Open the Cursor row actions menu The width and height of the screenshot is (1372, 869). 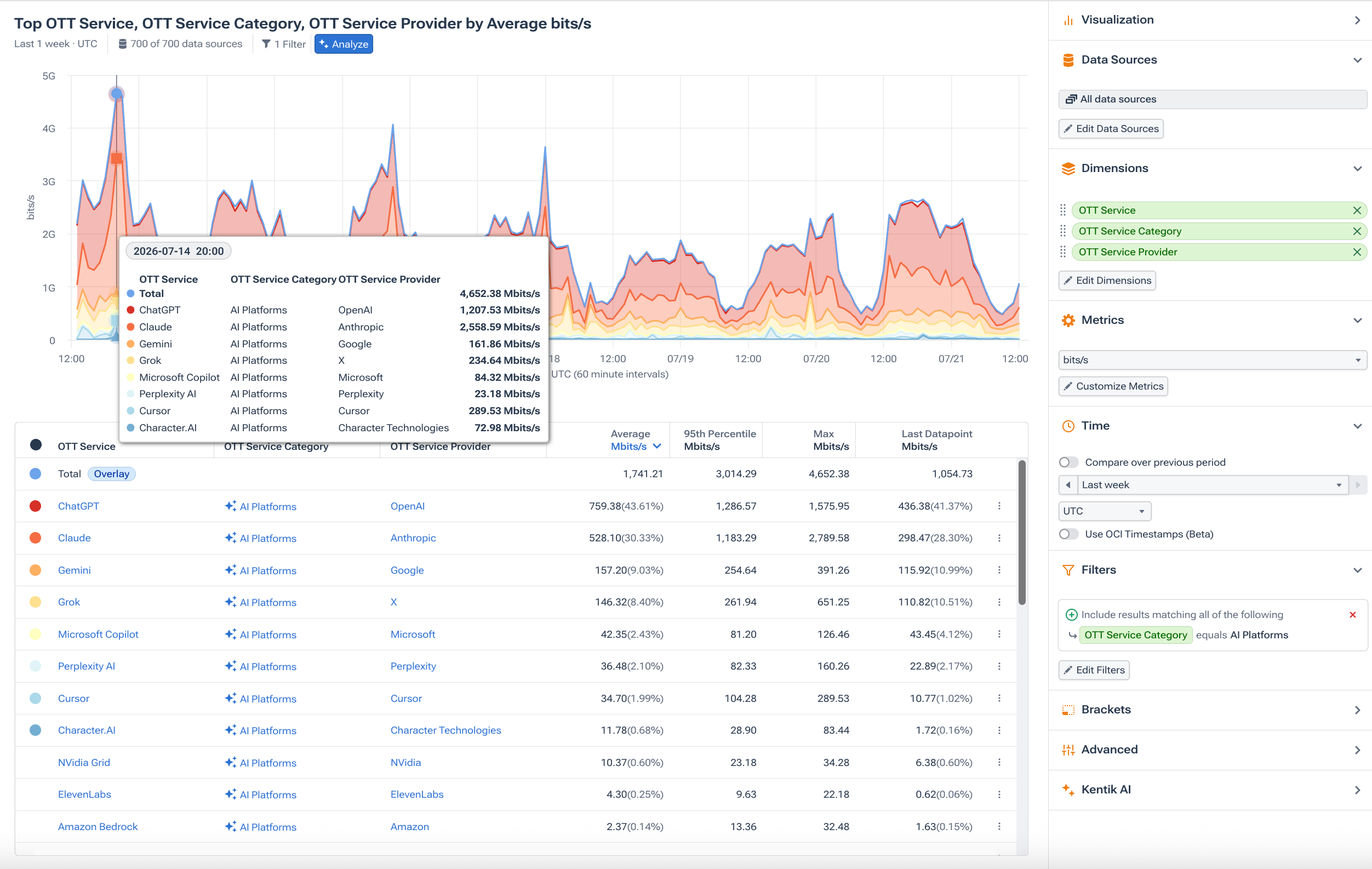(x=999, y=698)
